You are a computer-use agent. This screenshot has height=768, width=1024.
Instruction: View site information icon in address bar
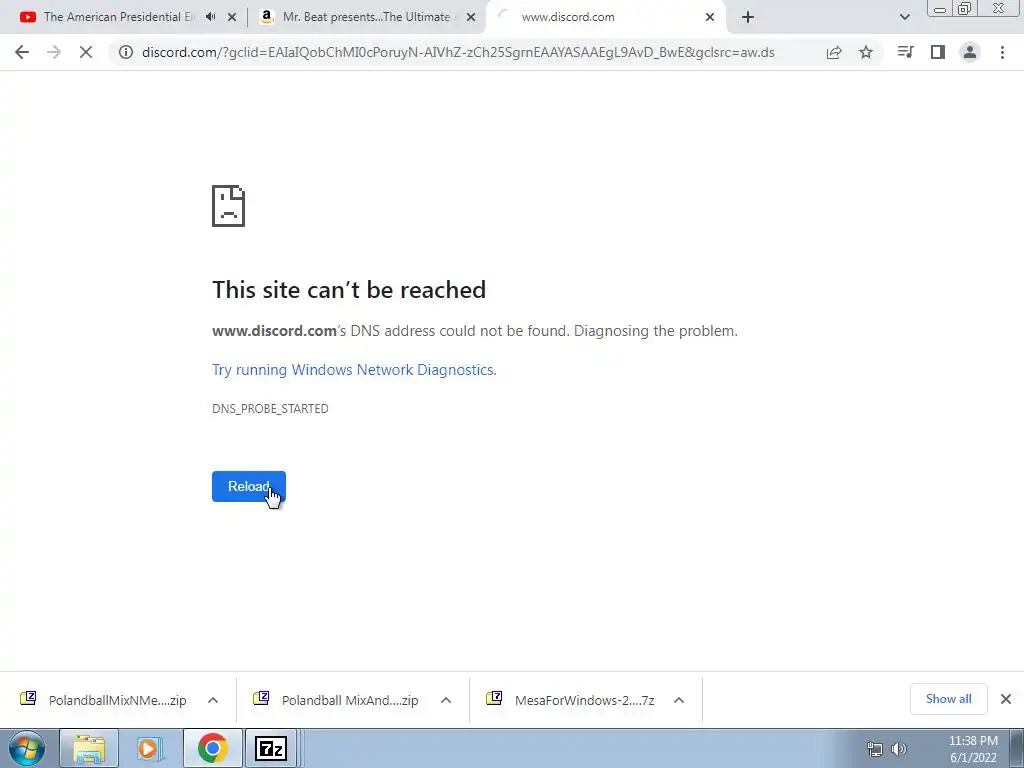[x=125, y=52]
